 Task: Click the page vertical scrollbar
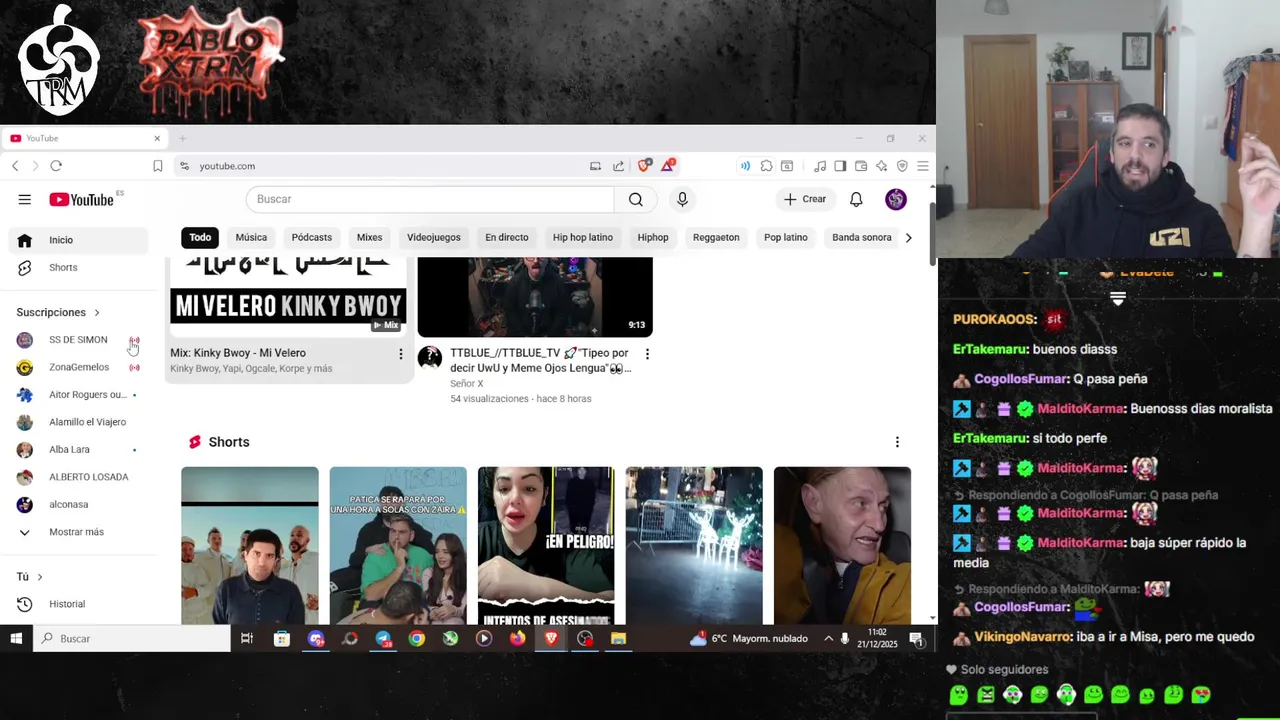point(933,235)
